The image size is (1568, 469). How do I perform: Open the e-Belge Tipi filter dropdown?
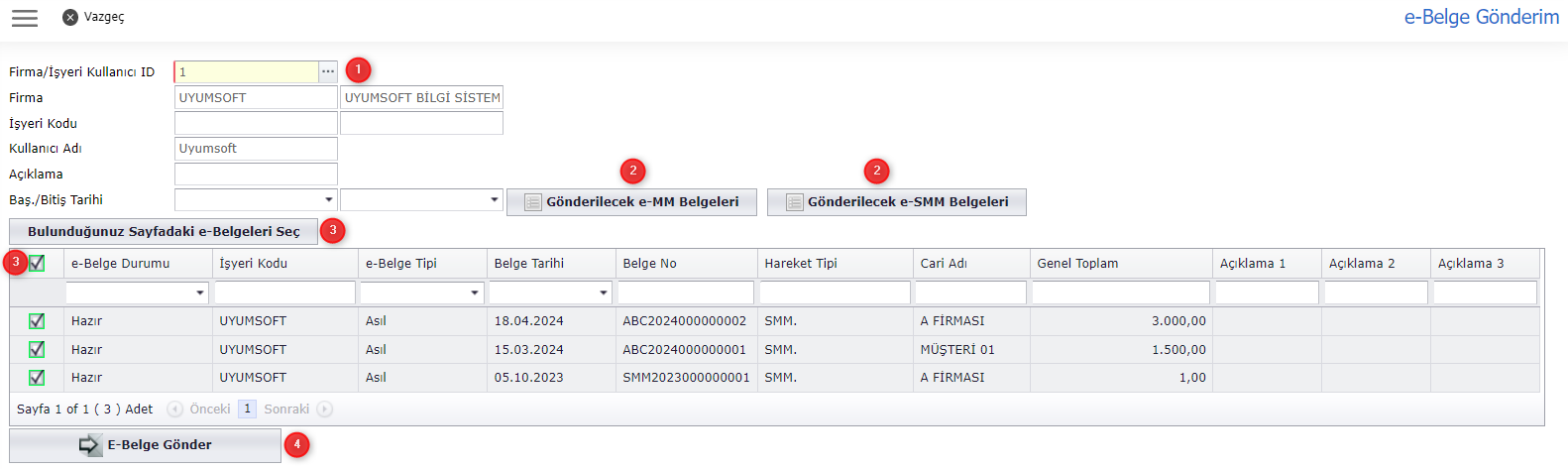coord(475,293)
